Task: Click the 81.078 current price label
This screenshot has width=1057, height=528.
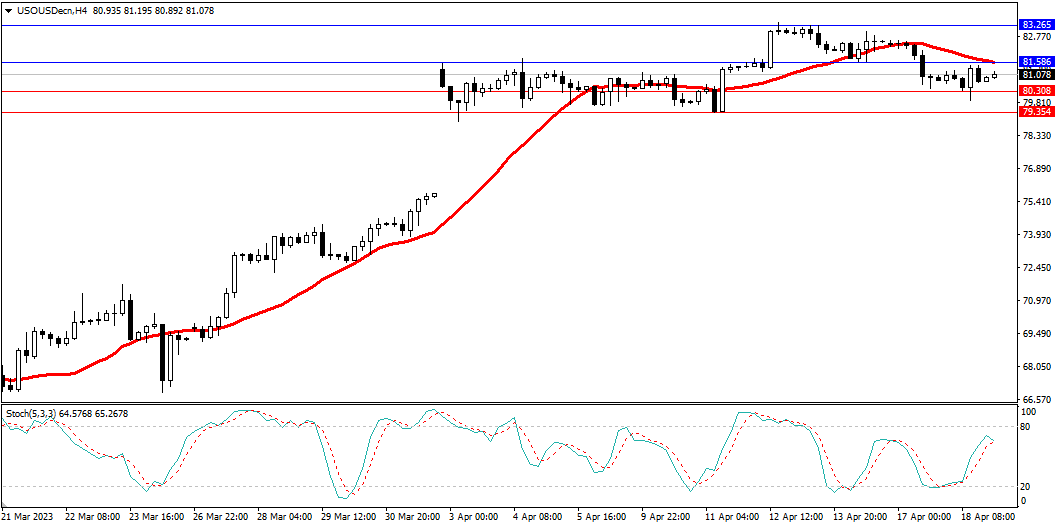Action: 1036,74
